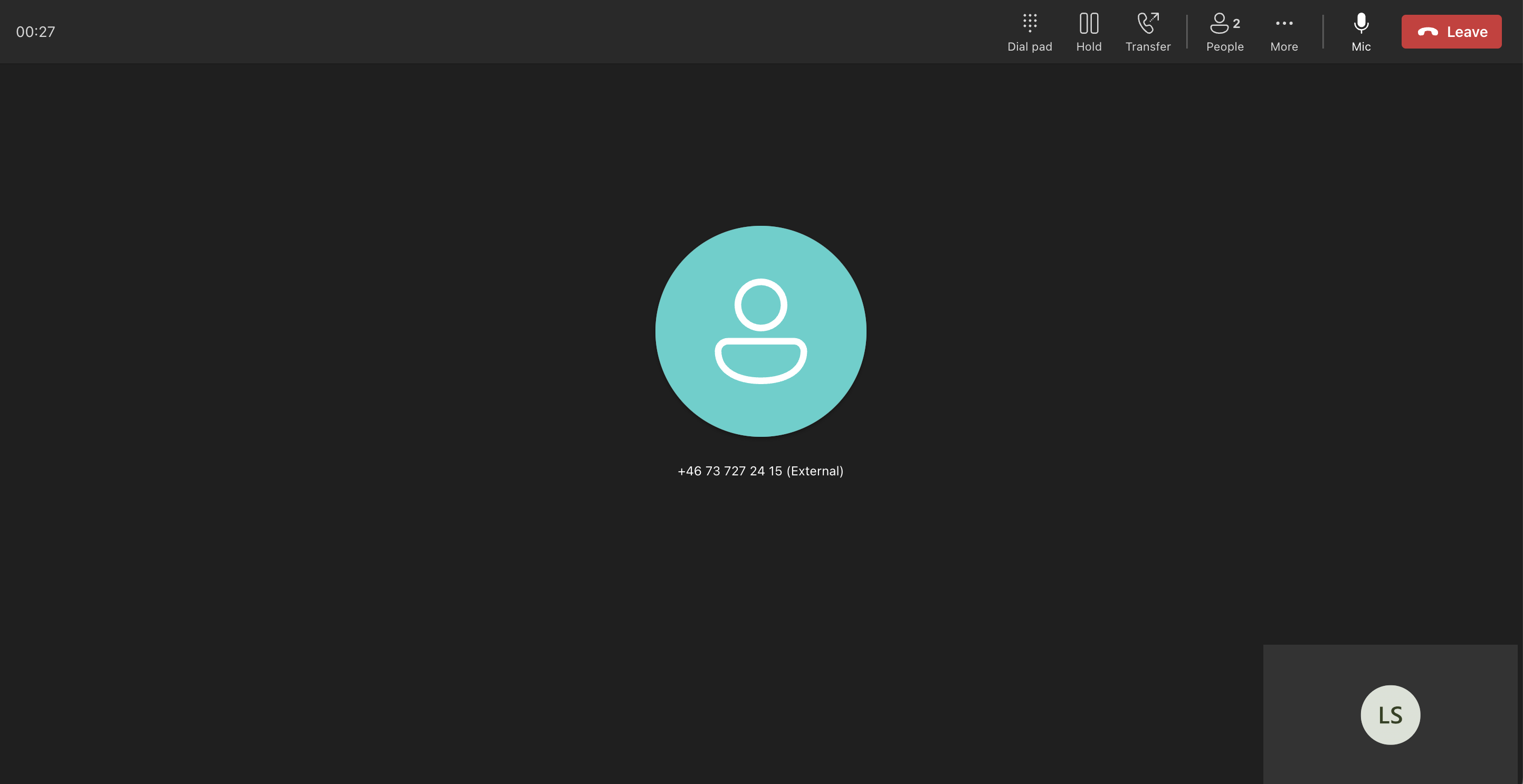Click the hang-up phone icon in Leave
Image resolution: width=1523 pixels, height=784 pixels.
[1427, 32]
